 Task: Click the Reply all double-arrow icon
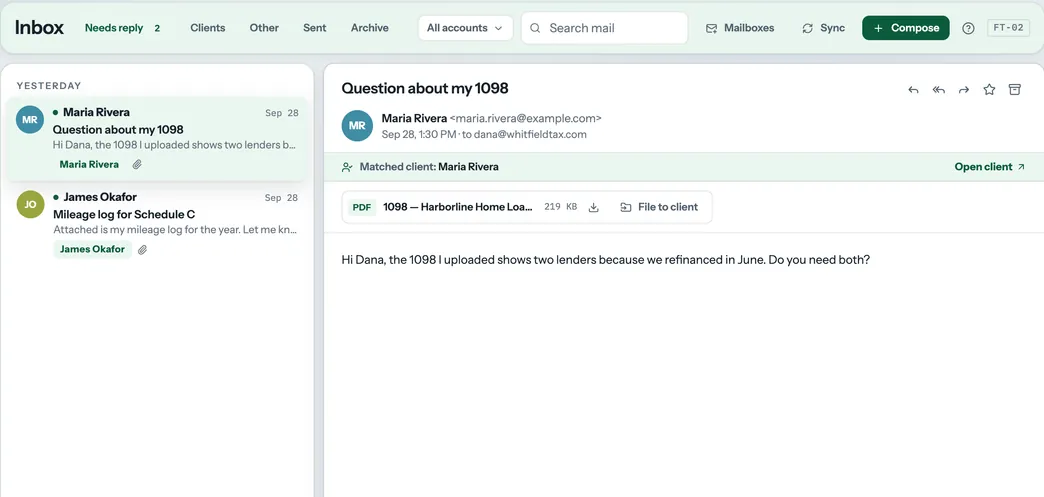tap(939, 90)
